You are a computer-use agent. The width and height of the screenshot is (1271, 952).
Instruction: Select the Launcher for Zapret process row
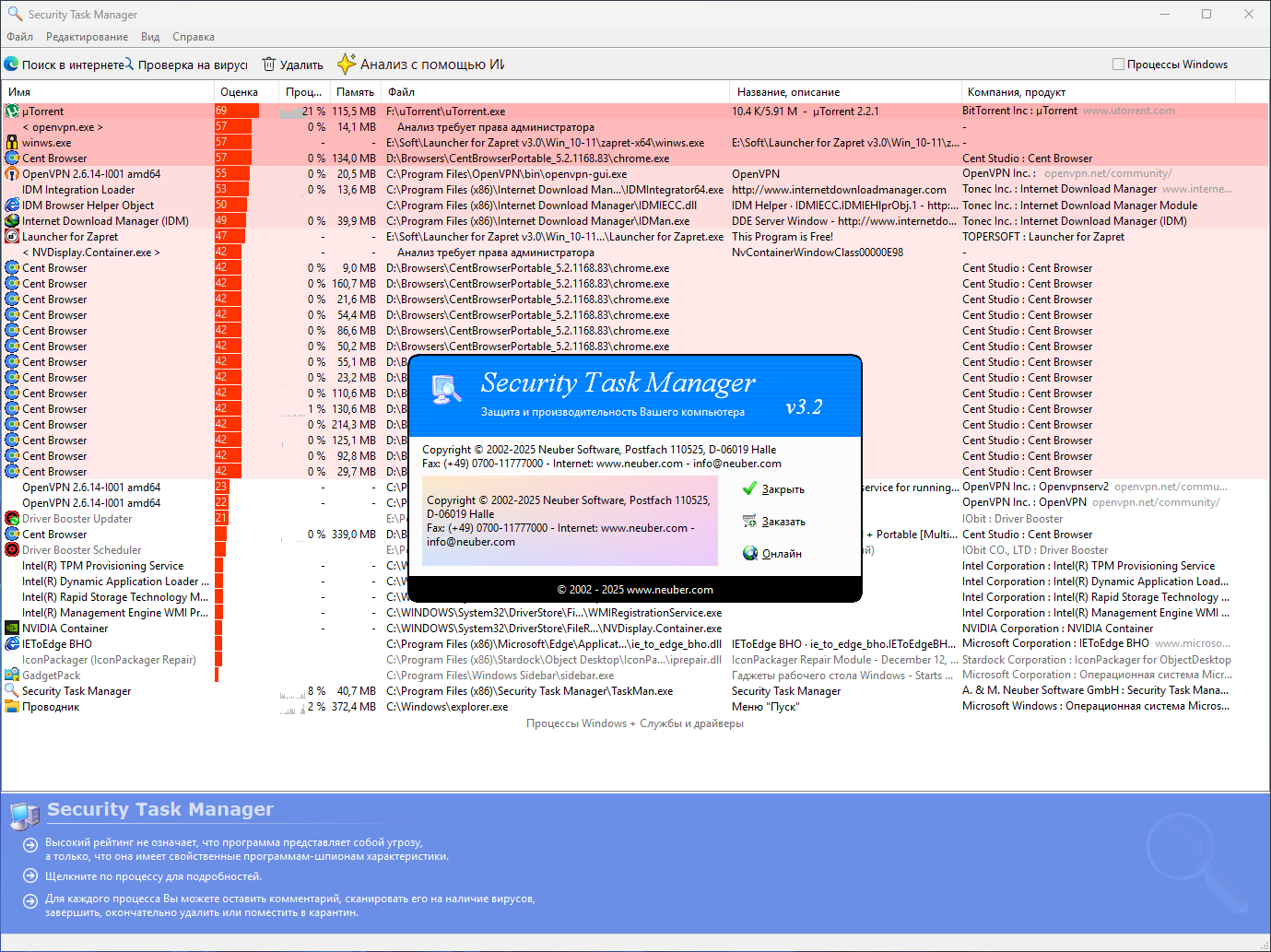point(636,237)
